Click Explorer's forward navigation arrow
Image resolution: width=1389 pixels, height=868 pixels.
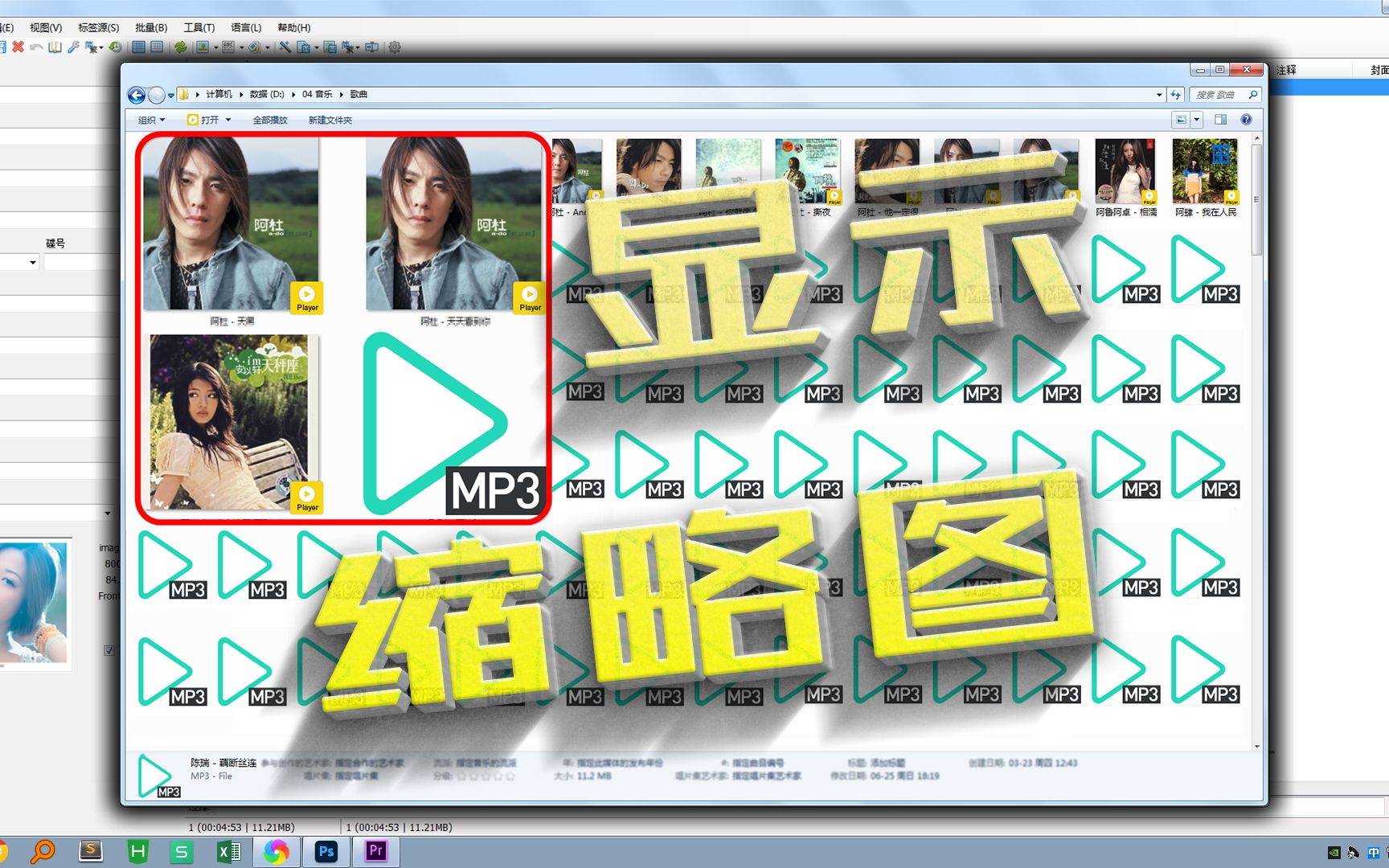click(157, 96)
